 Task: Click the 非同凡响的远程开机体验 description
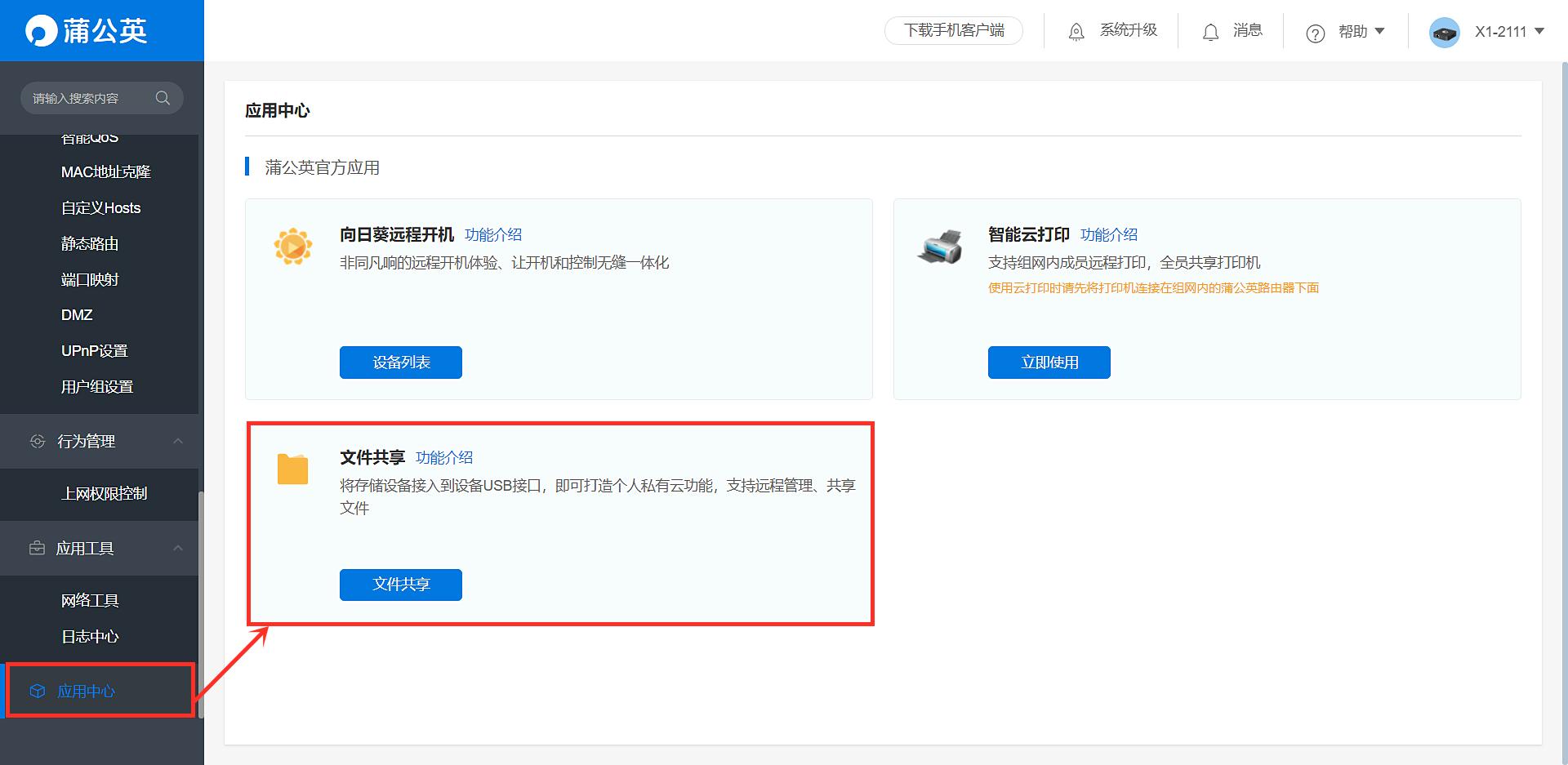[504, 263]
